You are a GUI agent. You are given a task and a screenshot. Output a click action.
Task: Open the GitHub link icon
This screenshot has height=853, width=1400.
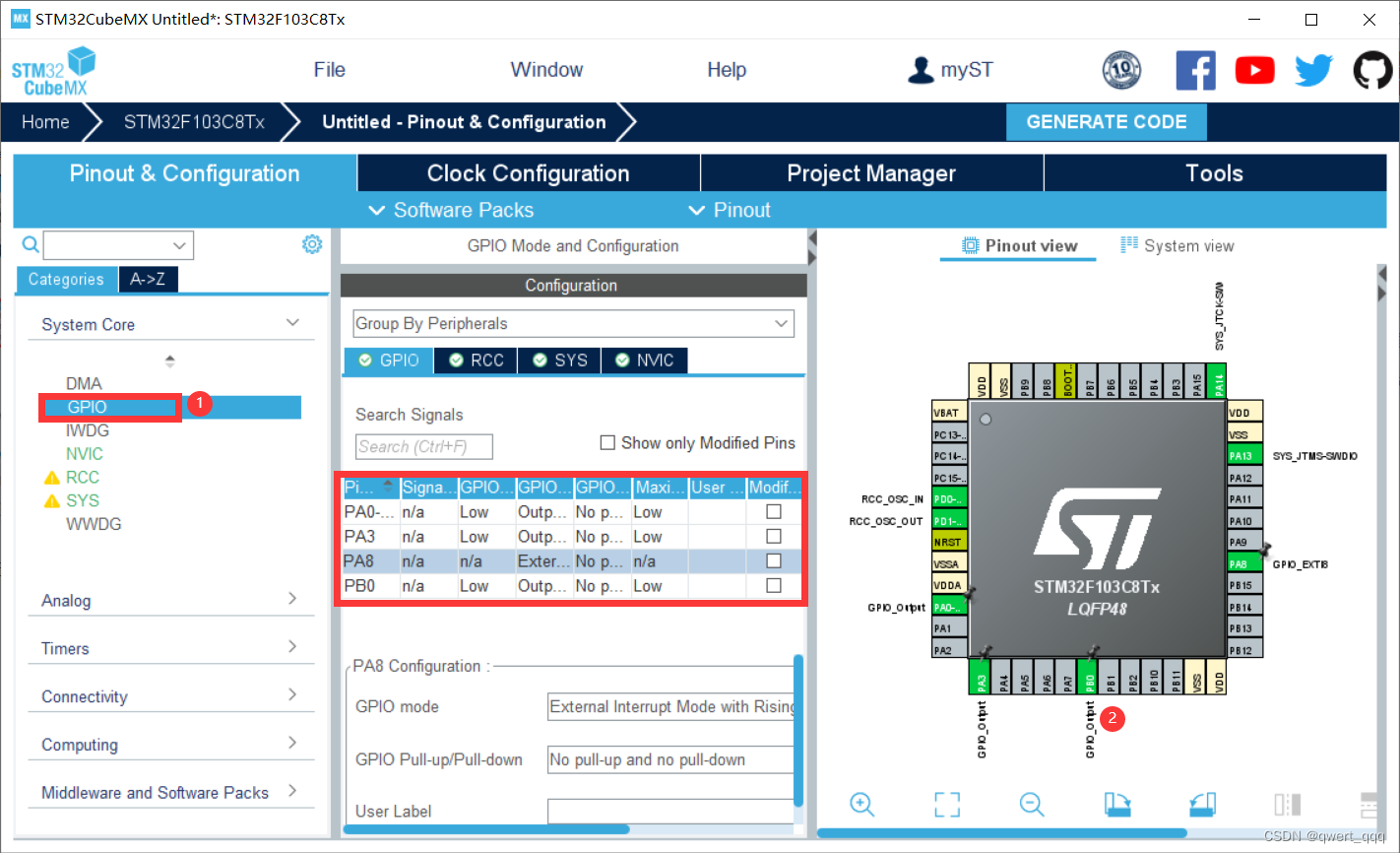pyautogui.click(x=1372, y=70)
